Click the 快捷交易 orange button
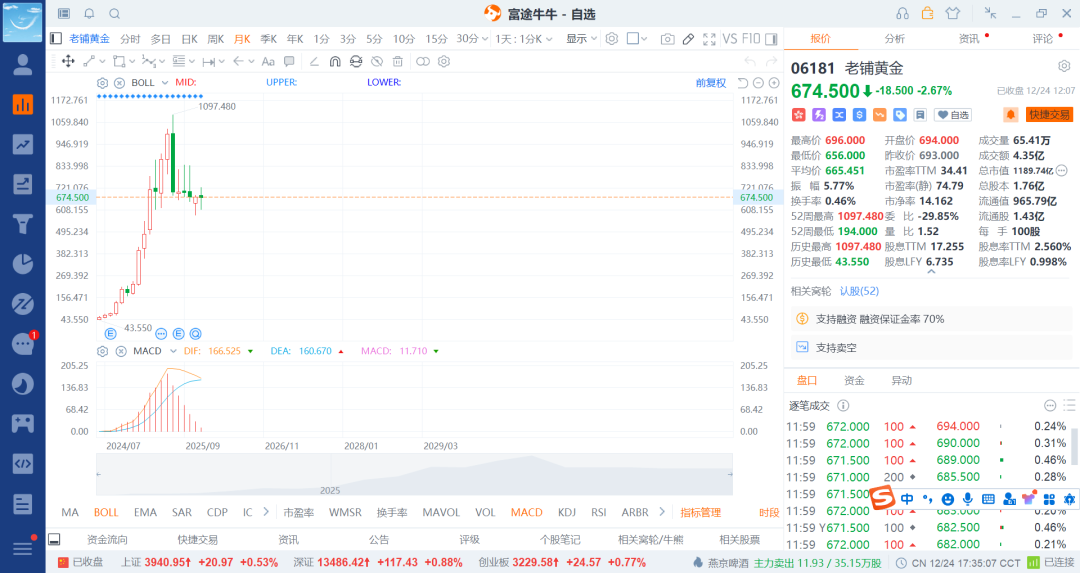Screen dimensions: 1080x573 pos(1049,114)
